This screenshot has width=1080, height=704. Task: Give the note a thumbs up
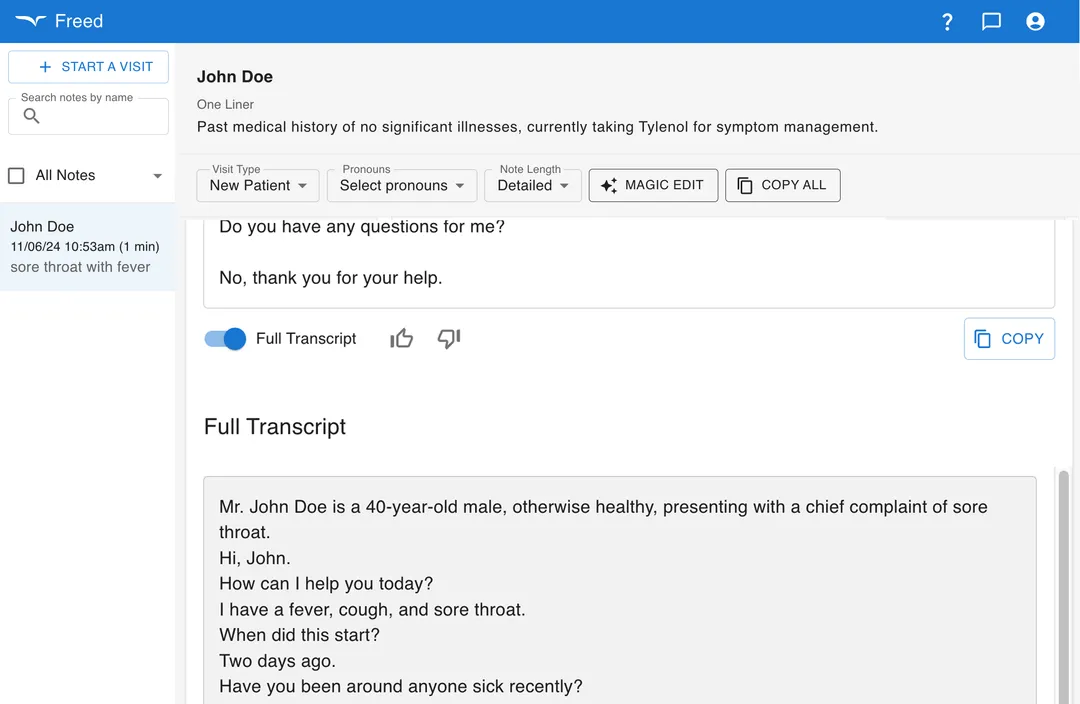(401, 339)
